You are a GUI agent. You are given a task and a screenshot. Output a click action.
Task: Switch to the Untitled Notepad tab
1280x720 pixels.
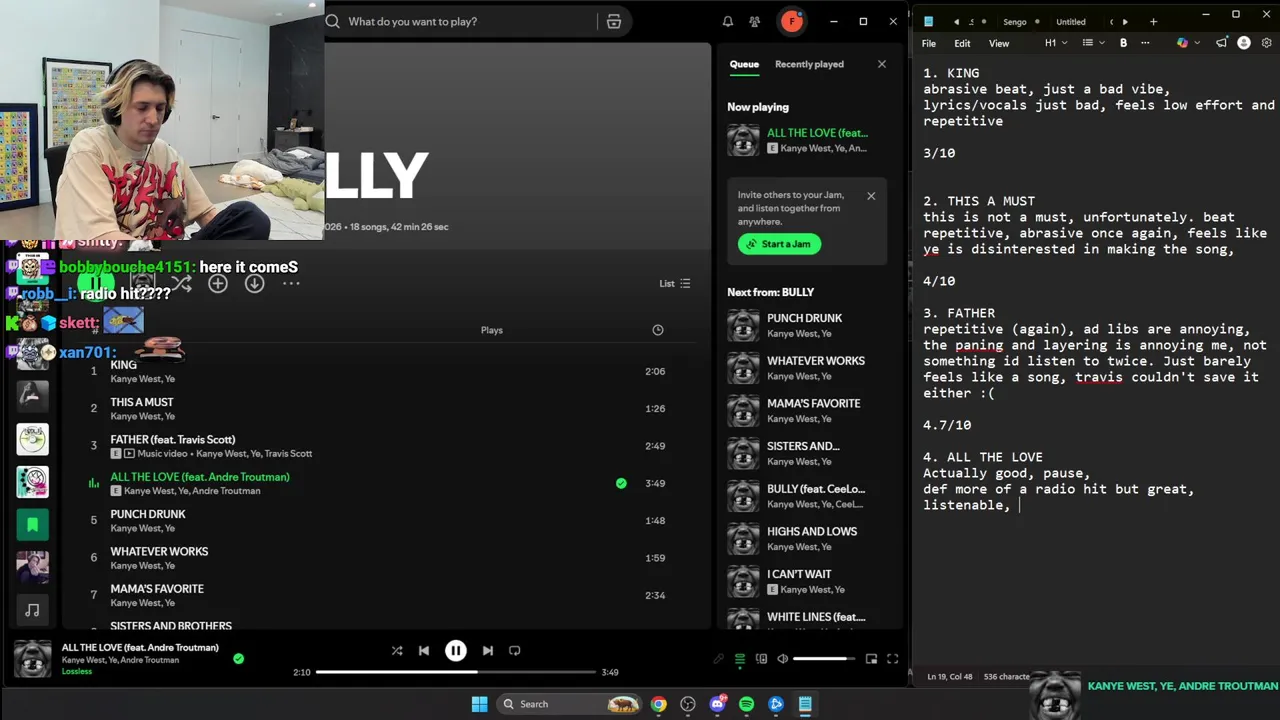click(1070, 22)
